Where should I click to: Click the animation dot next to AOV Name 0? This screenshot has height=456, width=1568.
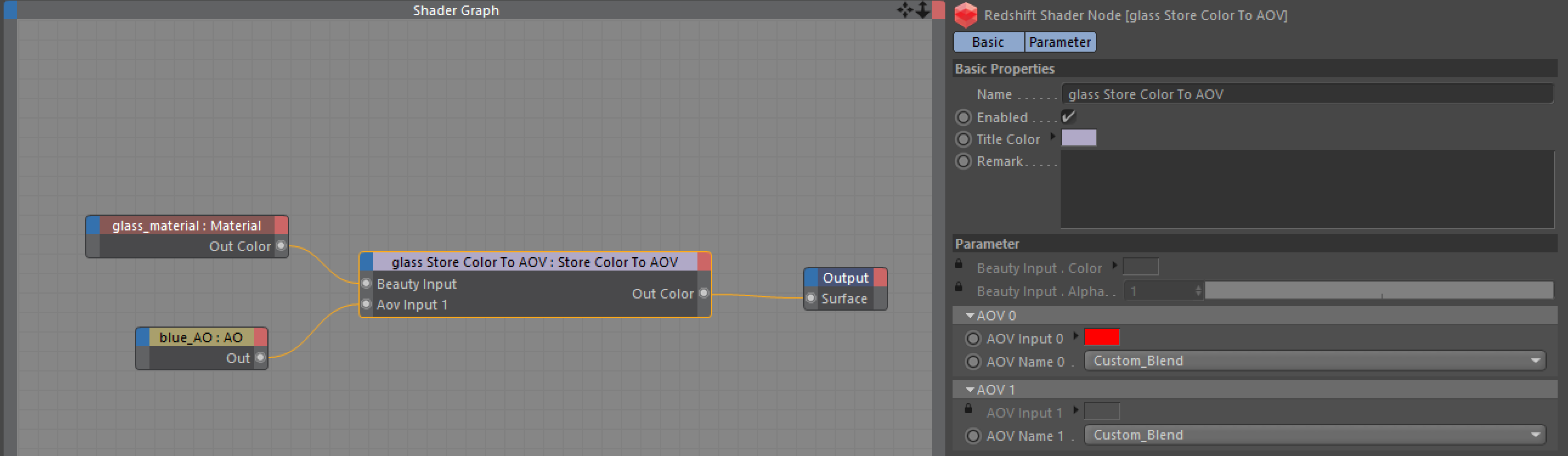point(973,361)
